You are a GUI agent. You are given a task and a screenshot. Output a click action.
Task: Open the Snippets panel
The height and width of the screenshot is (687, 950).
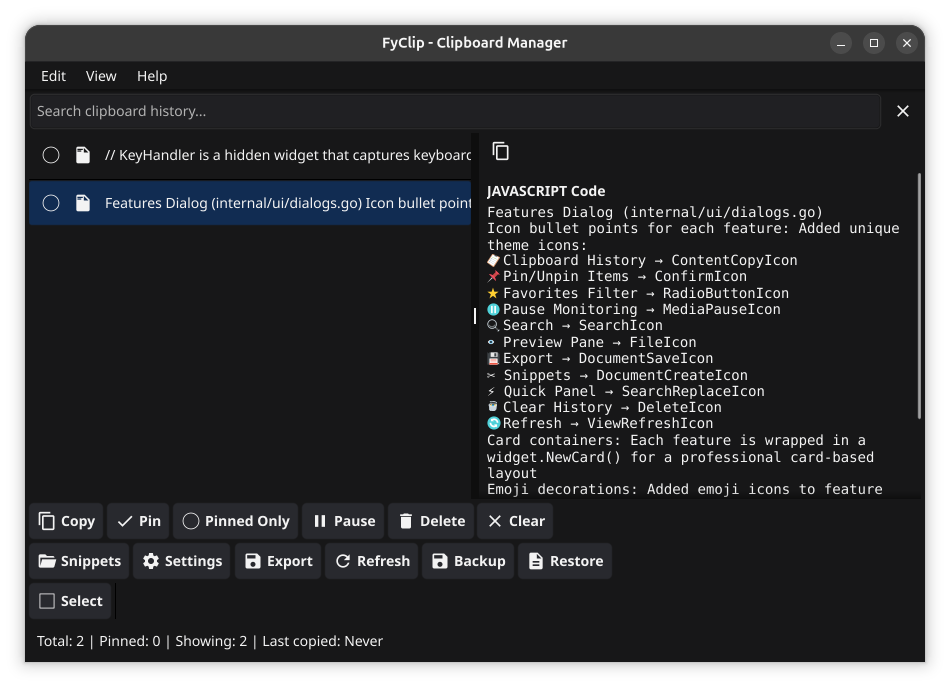(x=79, y=561)
